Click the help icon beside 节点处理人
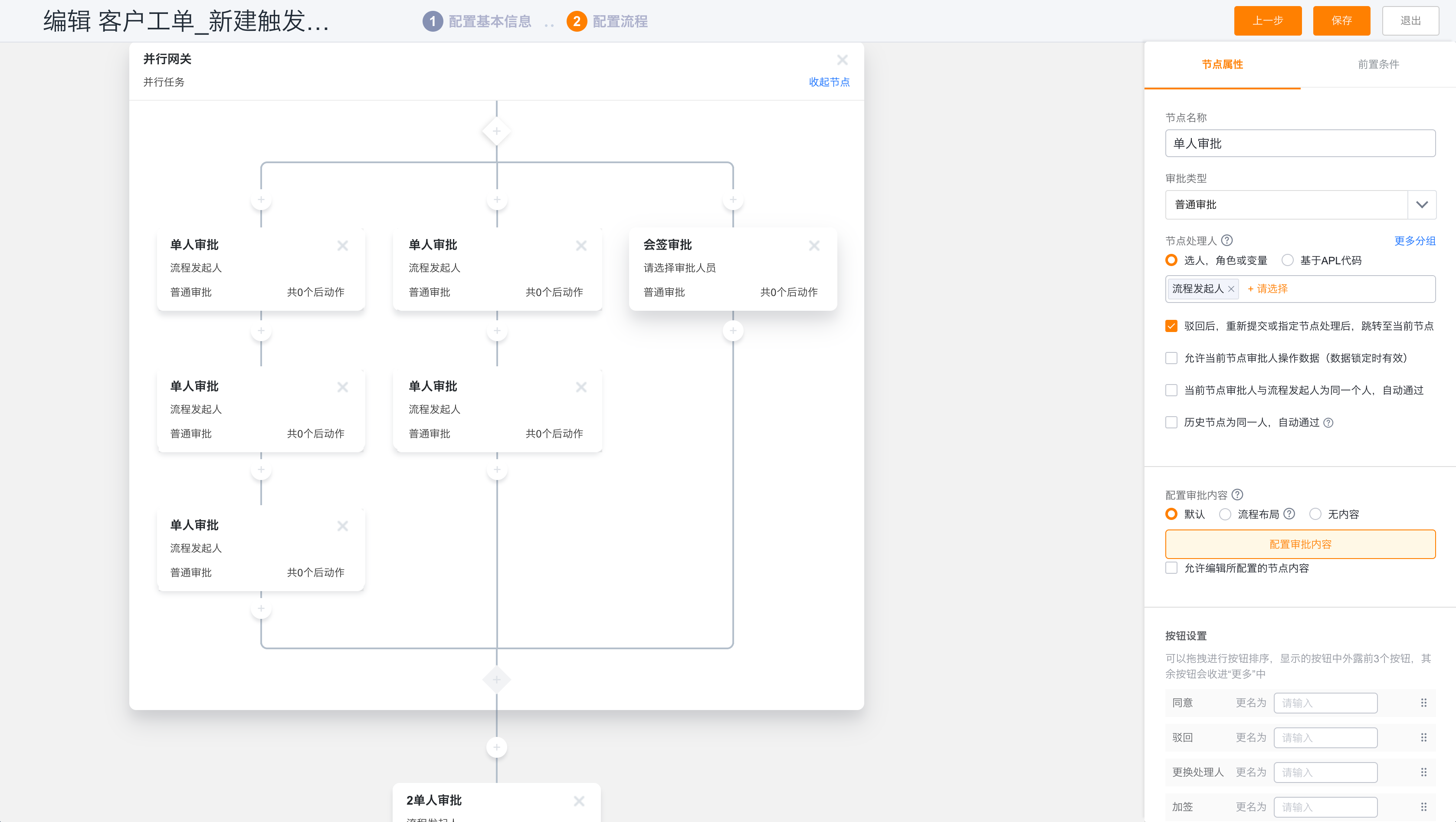This screenshot has width=1456, height=822. [1228, 240]
